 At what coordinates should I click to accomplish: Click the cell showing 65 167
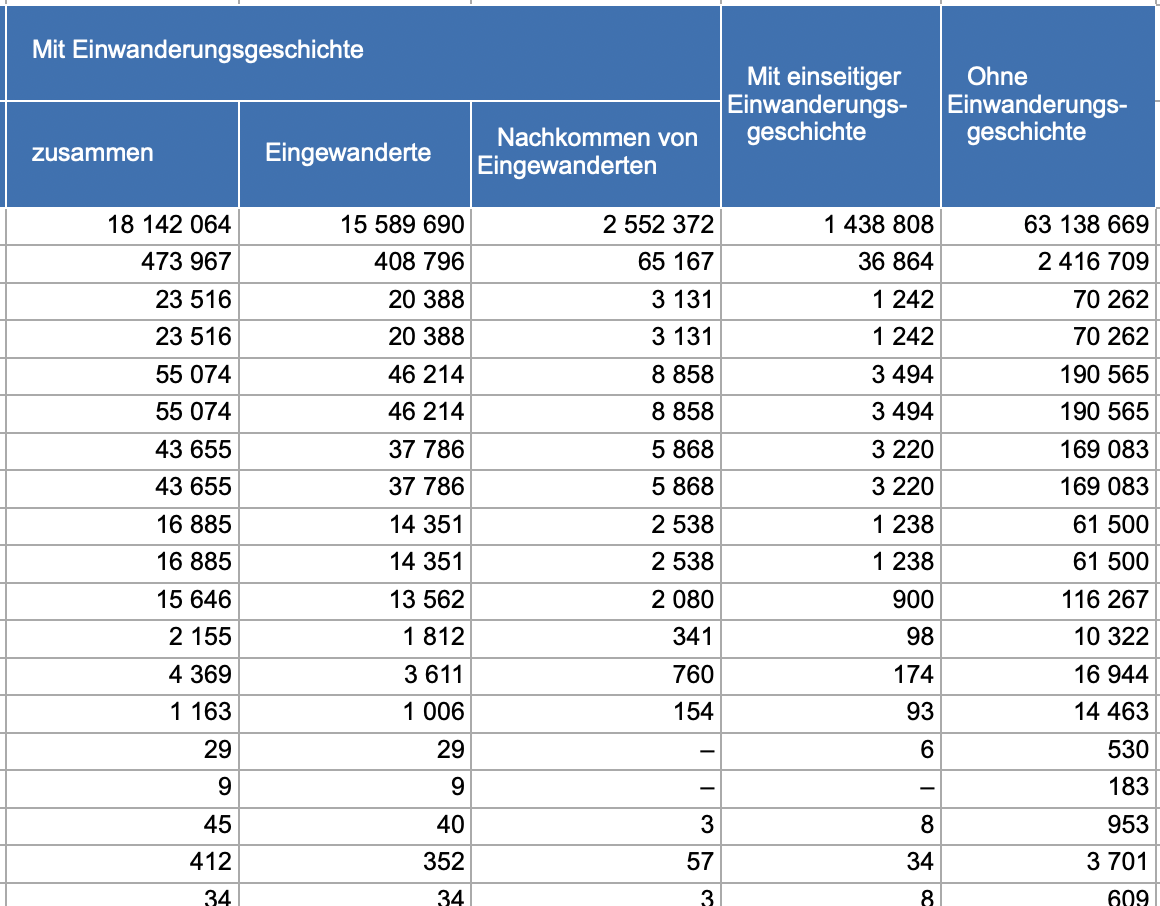(x=596, y=263)
